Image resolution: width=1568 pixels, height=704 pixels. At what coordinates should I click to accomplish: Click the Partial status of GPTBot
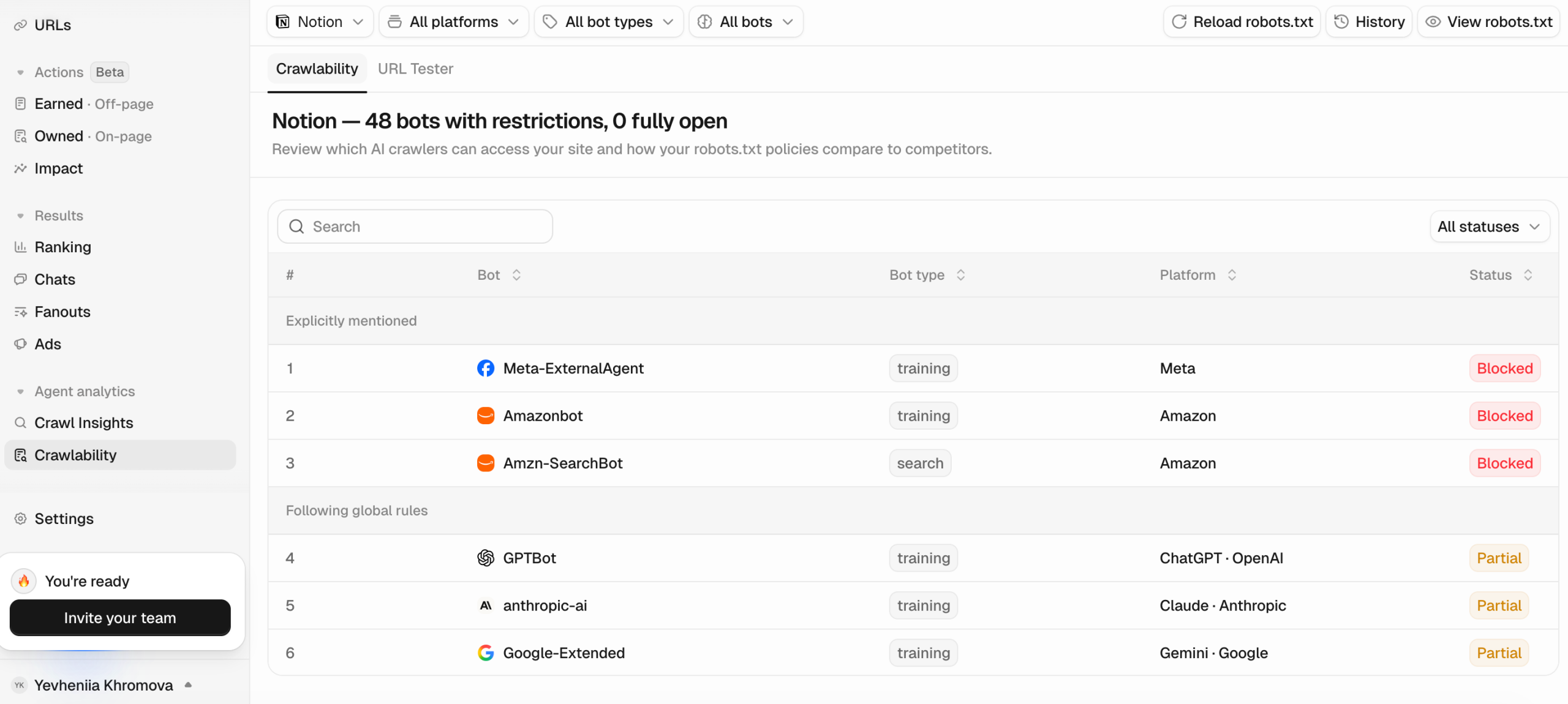(x=1499, y=558)
